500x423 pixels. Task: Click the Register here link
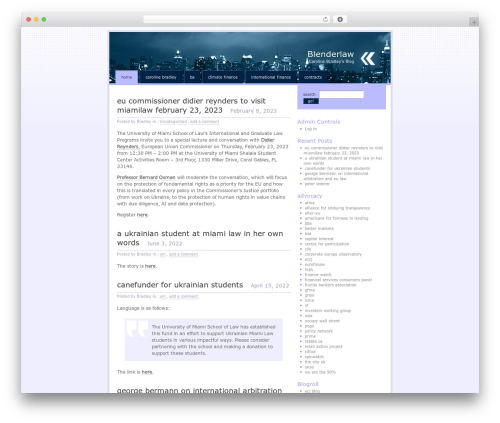142,215
